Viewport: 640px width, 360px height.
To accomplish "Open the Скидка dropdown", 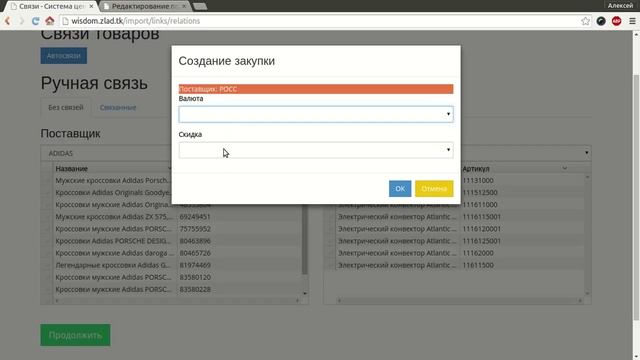I will pyautogui.click(x=316, y=150).
